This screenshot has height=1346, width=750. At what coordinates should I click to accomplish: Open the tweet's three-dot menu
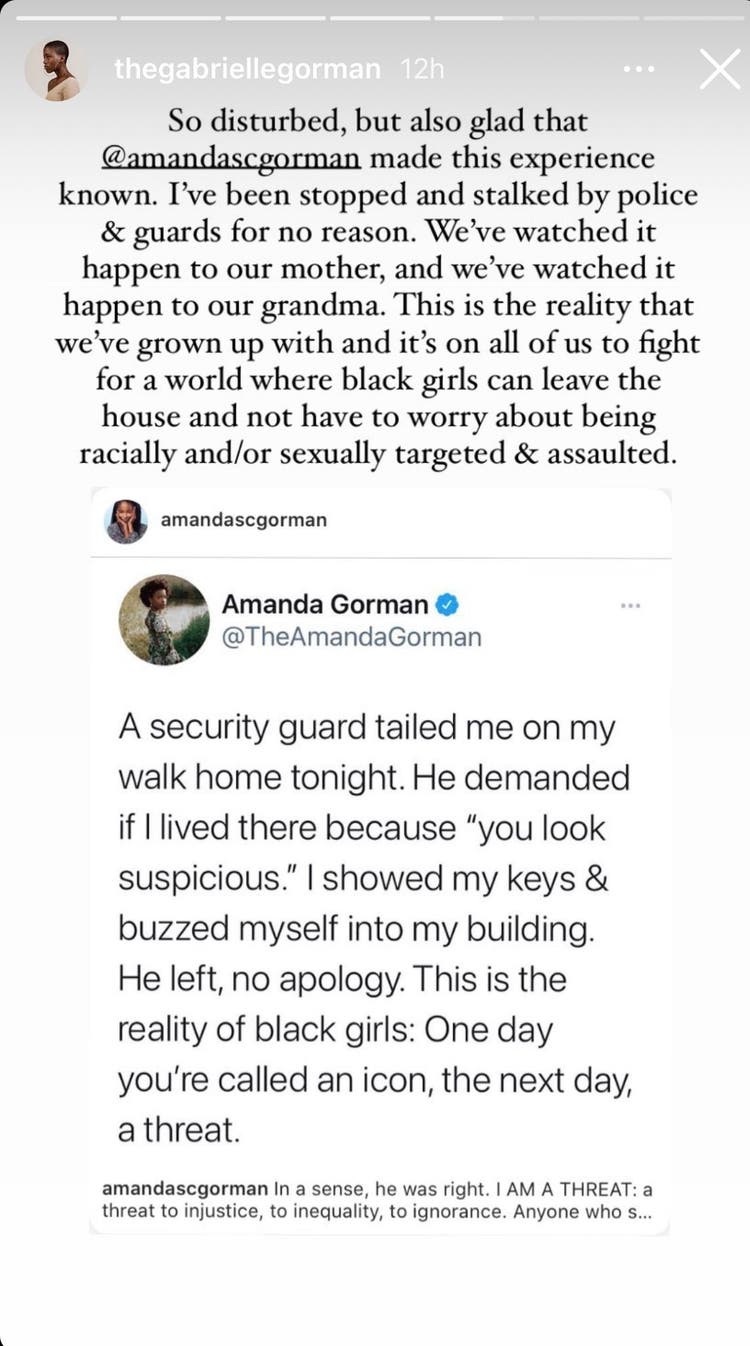click(630, 606)
